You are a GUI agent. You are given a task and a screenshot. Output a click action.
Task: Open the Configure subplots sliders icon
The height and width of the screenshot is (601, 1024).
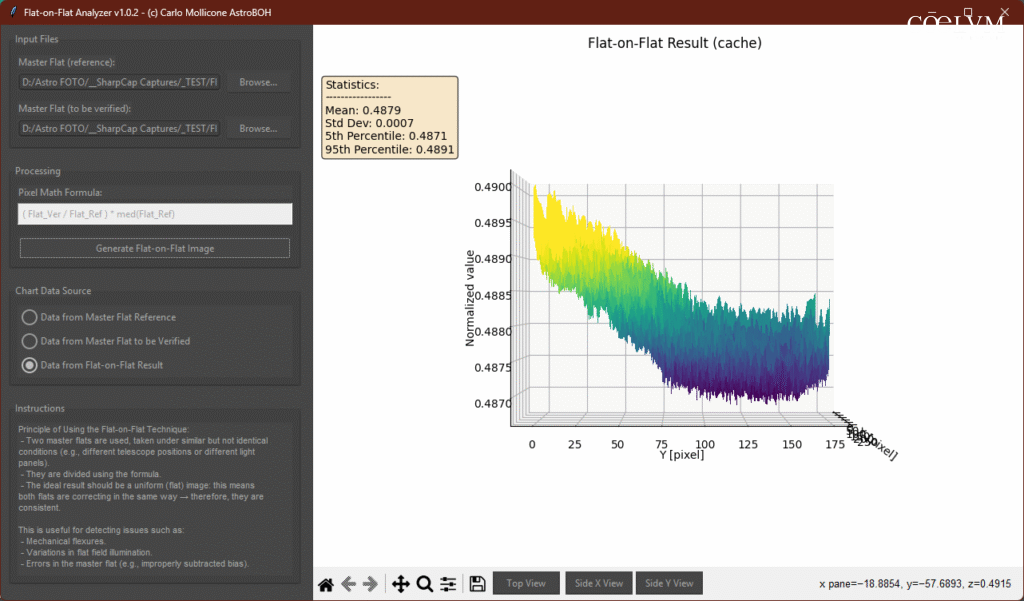click(x=448, y=584)
